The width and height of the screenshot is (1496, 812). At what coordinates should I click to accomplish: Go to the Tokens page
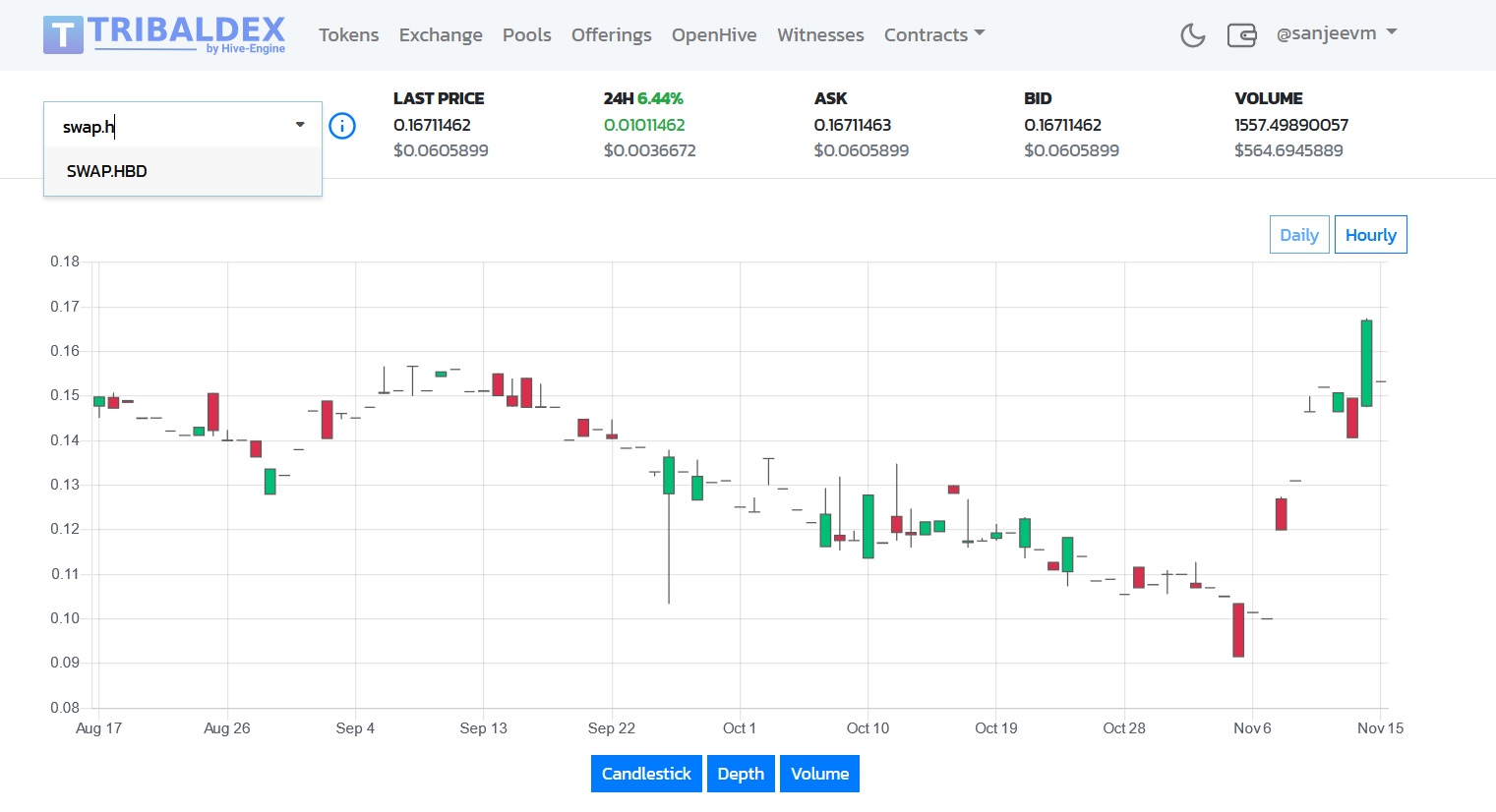pyautogui.click(x=348, y=34)
